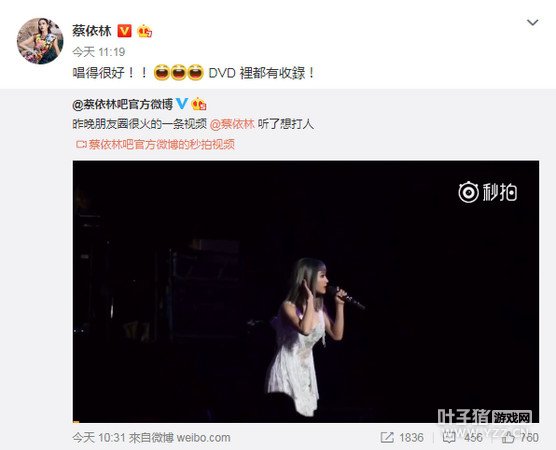Click the blue V badge of 蔡依林吧官方微博
Image resolution: width=556 pixels, height=450 pixels.
click(182, 103)
